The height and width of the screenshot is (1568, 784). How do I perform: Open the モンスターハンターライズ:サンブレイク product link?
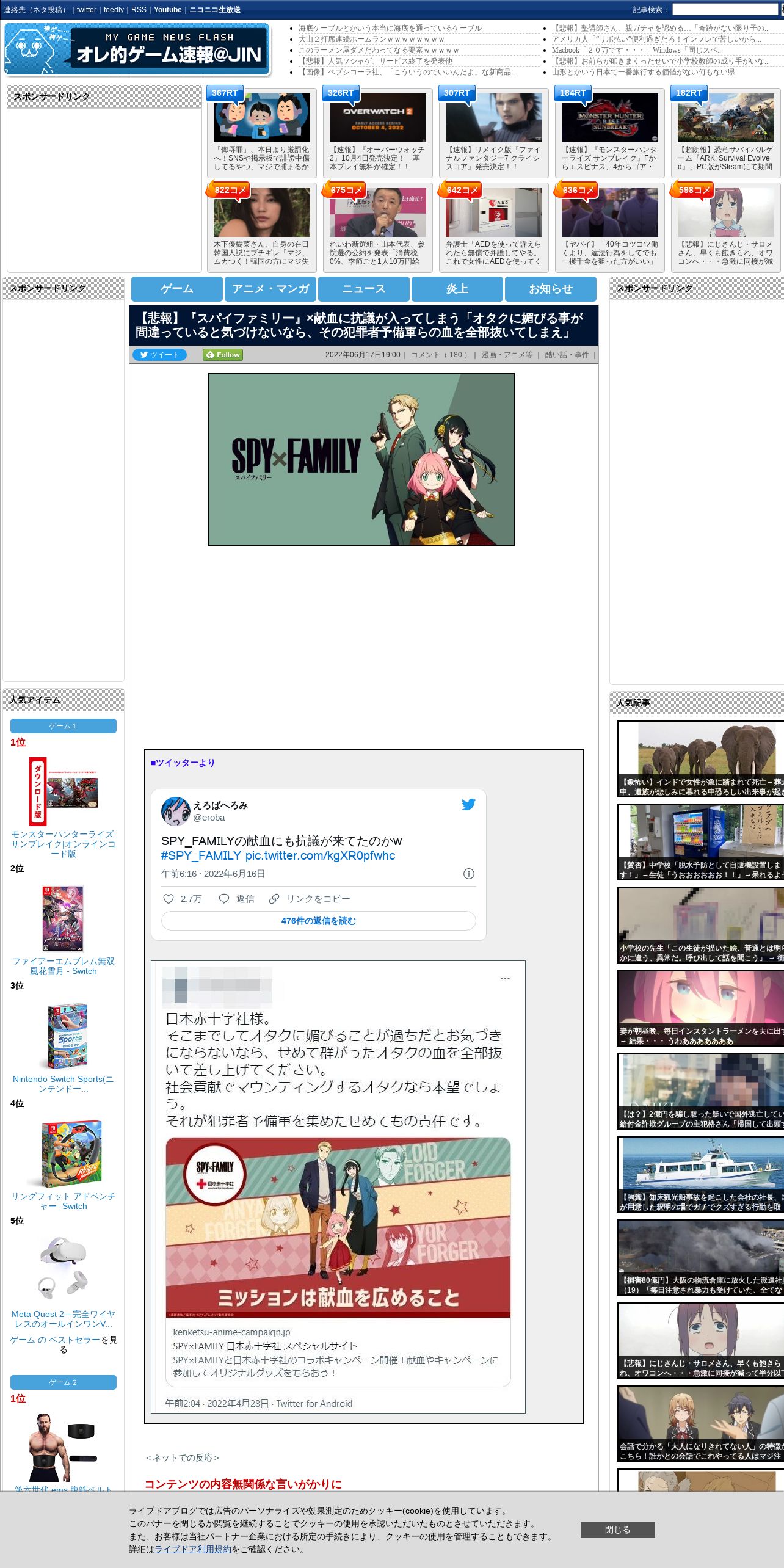(x=64, y=844)
